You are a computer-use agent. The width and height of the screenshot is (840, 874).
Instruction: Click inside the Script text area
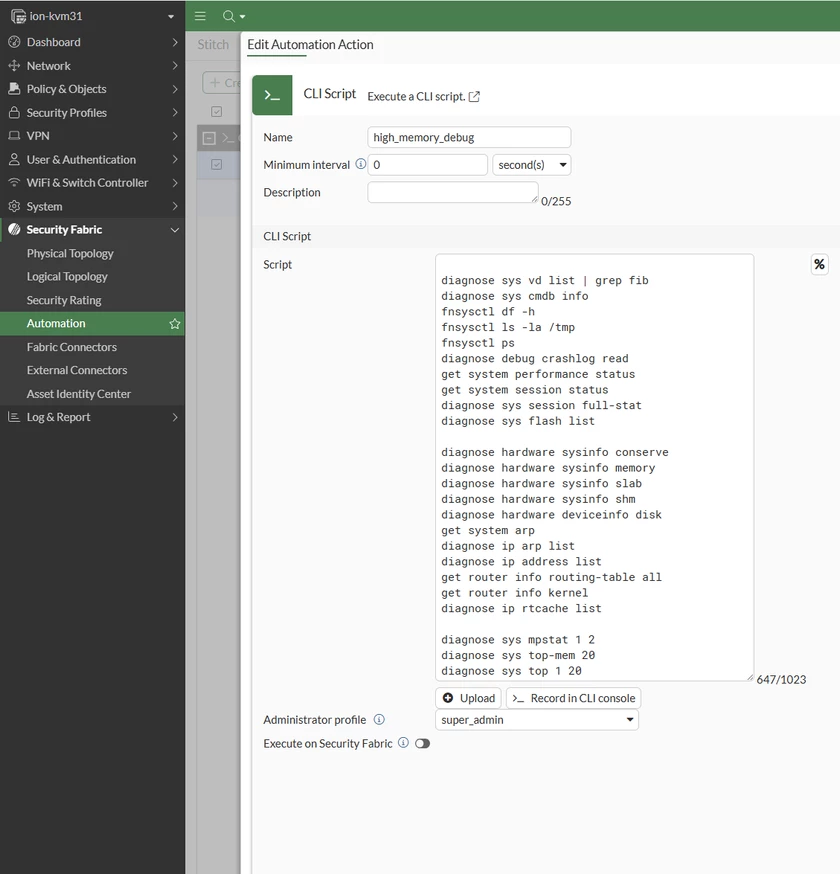[594, 467]
